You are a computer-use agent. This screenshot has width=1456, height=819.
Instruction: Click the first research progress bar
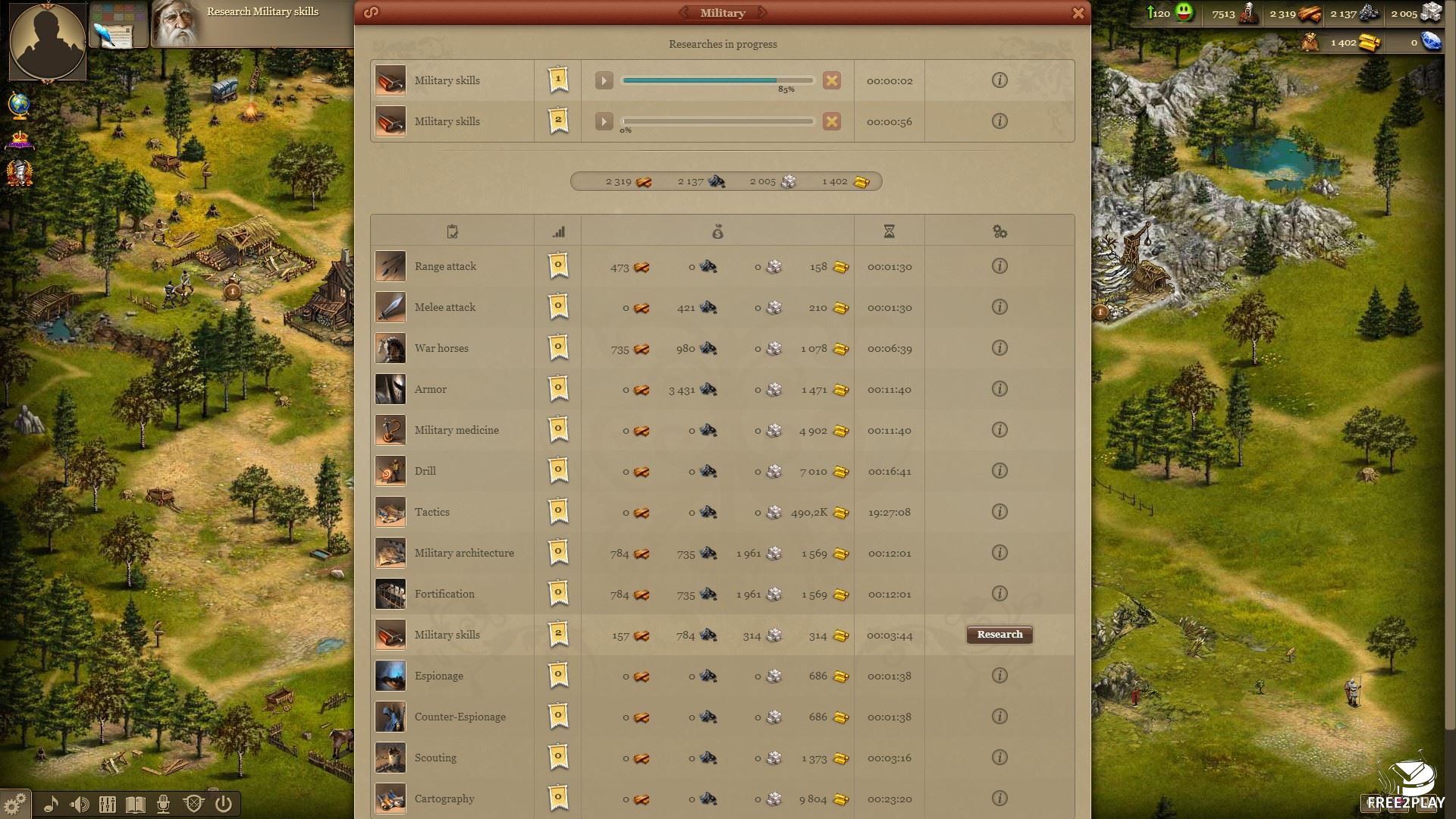(x=717, y=80)
